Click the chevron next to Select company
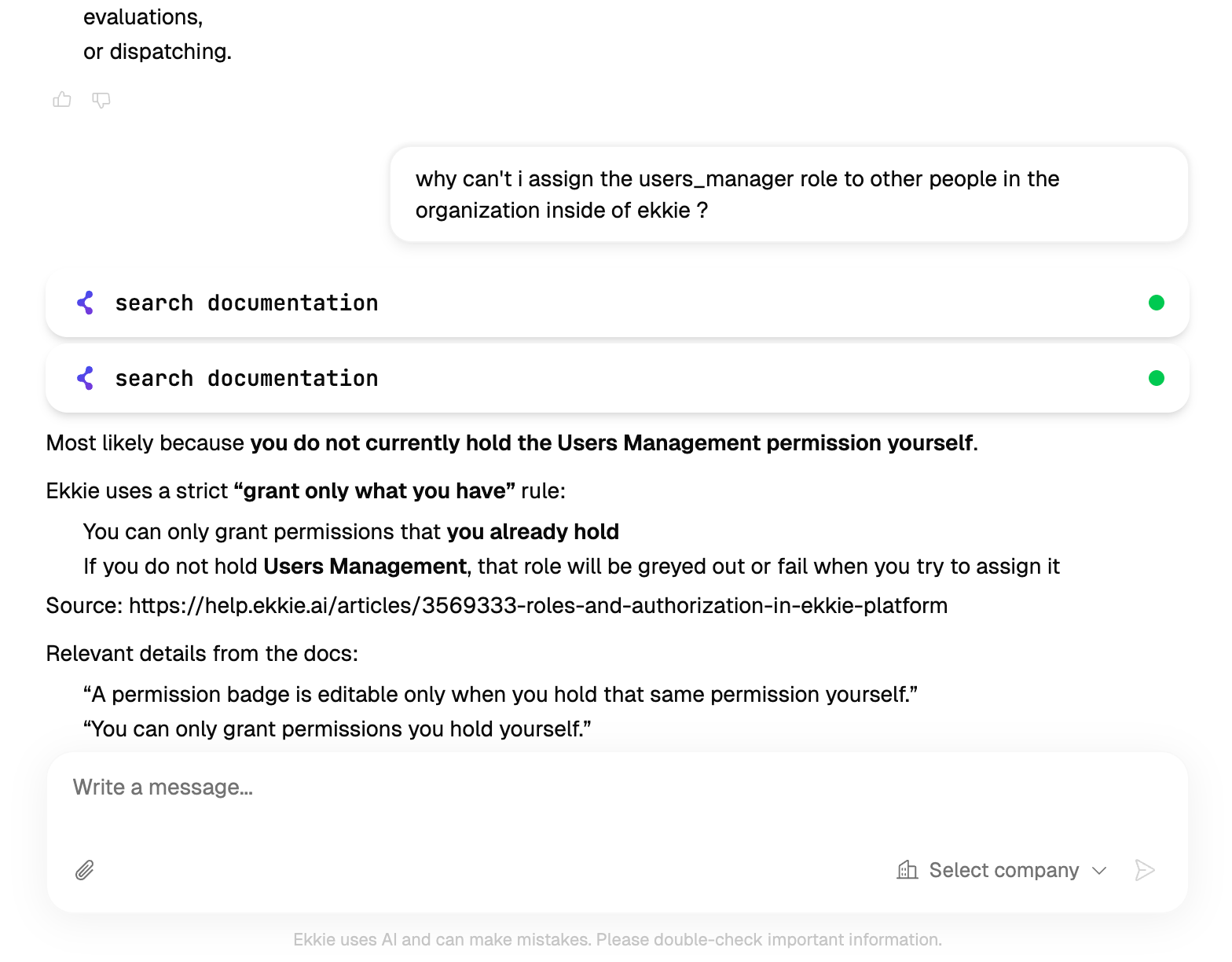Viewport: 1232px width, 962px height. pos(1099,871)
